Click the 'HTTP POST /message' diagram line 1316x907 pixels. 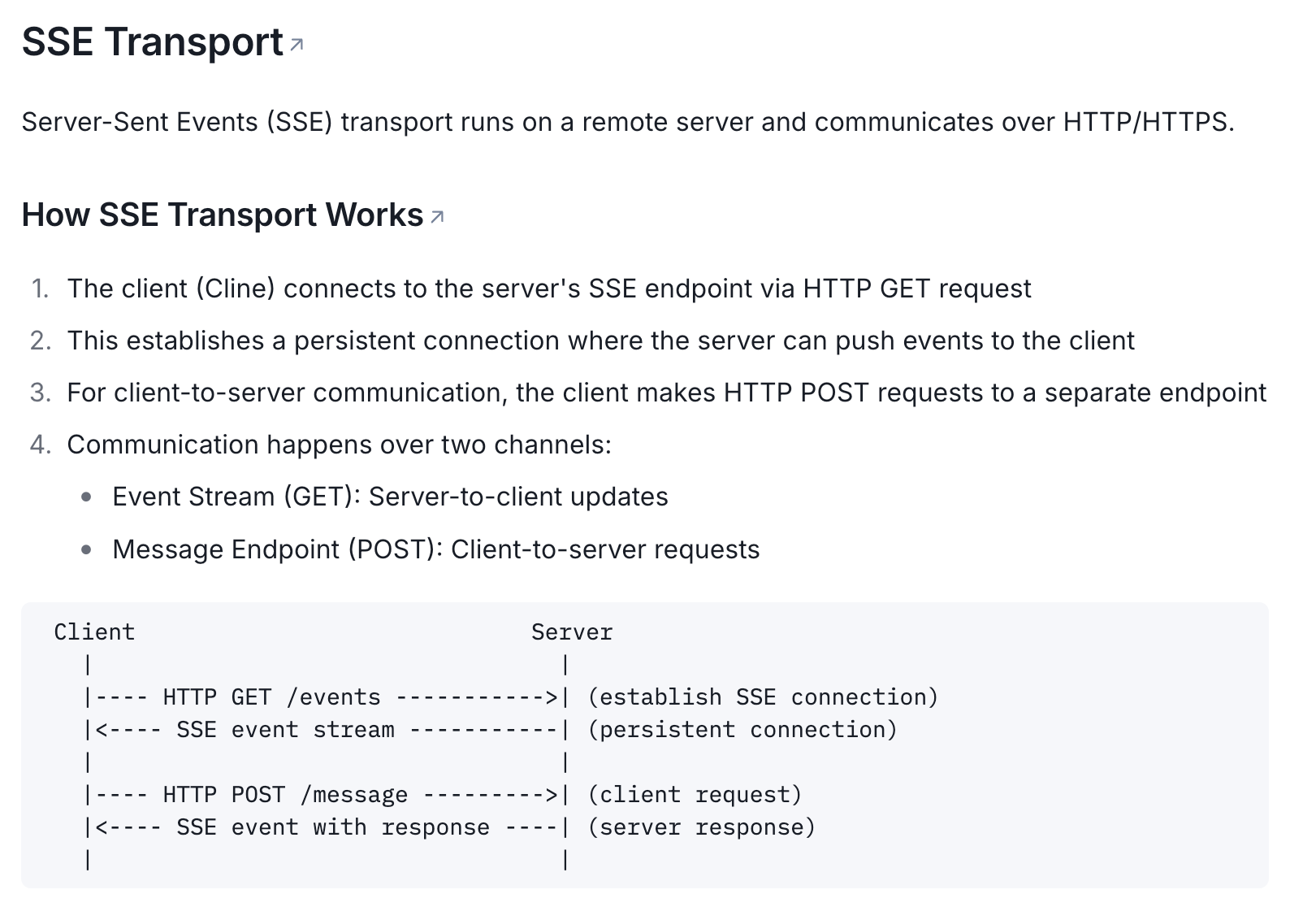coord(285,795)
